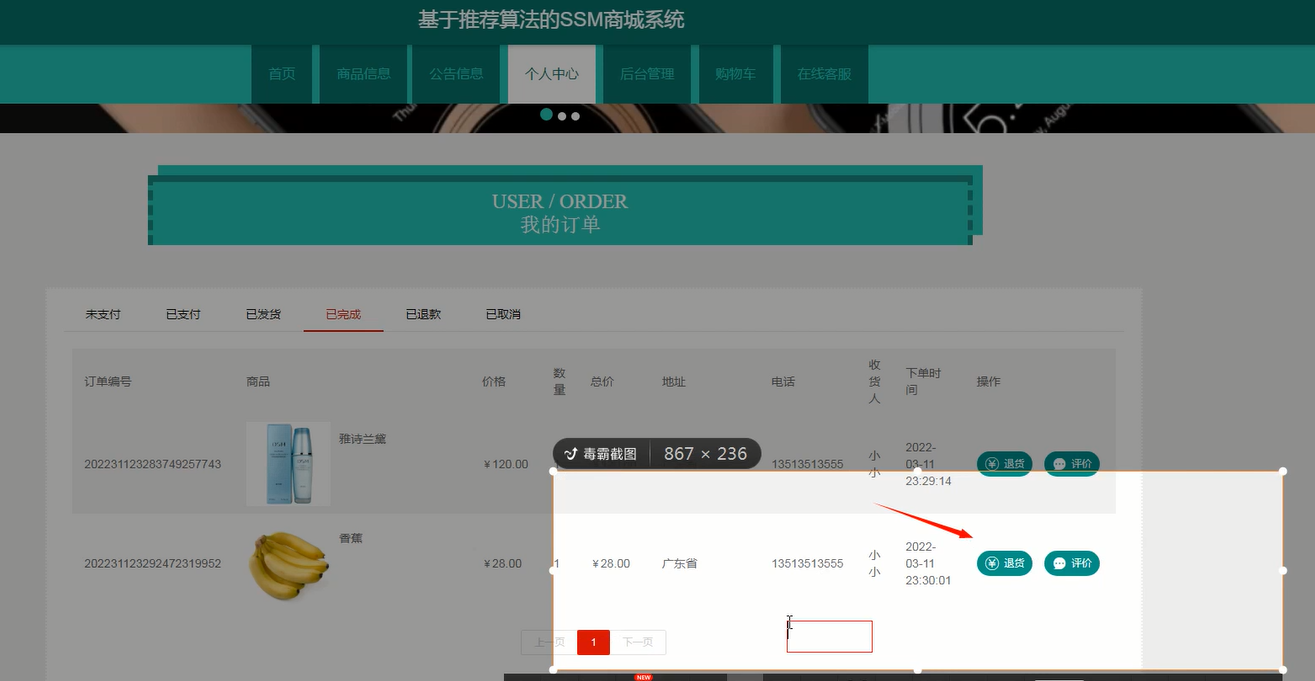Open the 后台管理 navigation link
1315x681 pixels.
pos(647,74)
